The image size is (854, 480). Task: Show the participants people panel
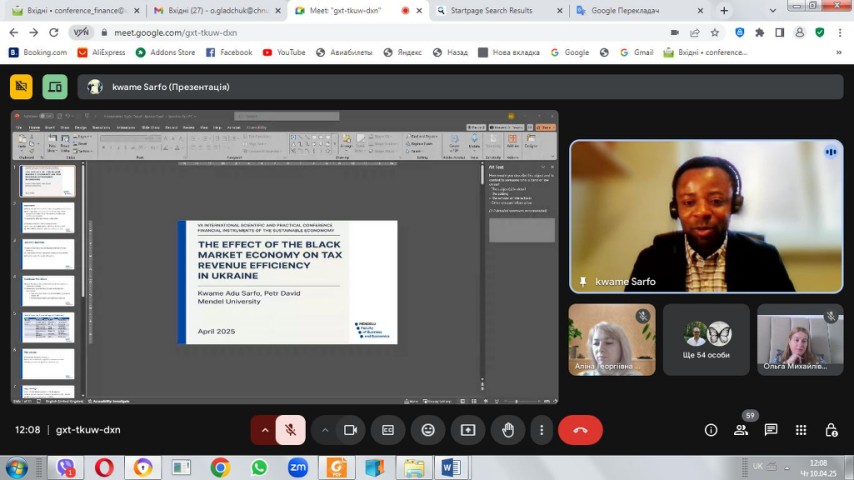[x=741, y=430]
